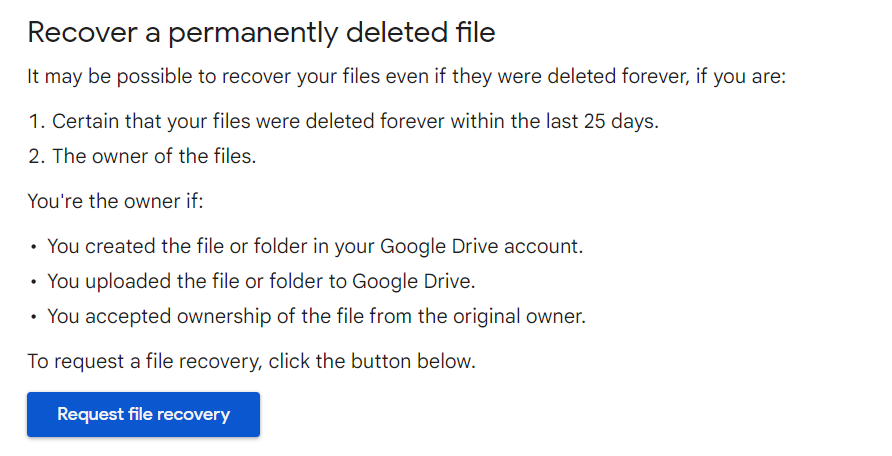The image size is (892, 456).
Task: Click the "To request a file recovery" sentence
Action: point(251,361)
